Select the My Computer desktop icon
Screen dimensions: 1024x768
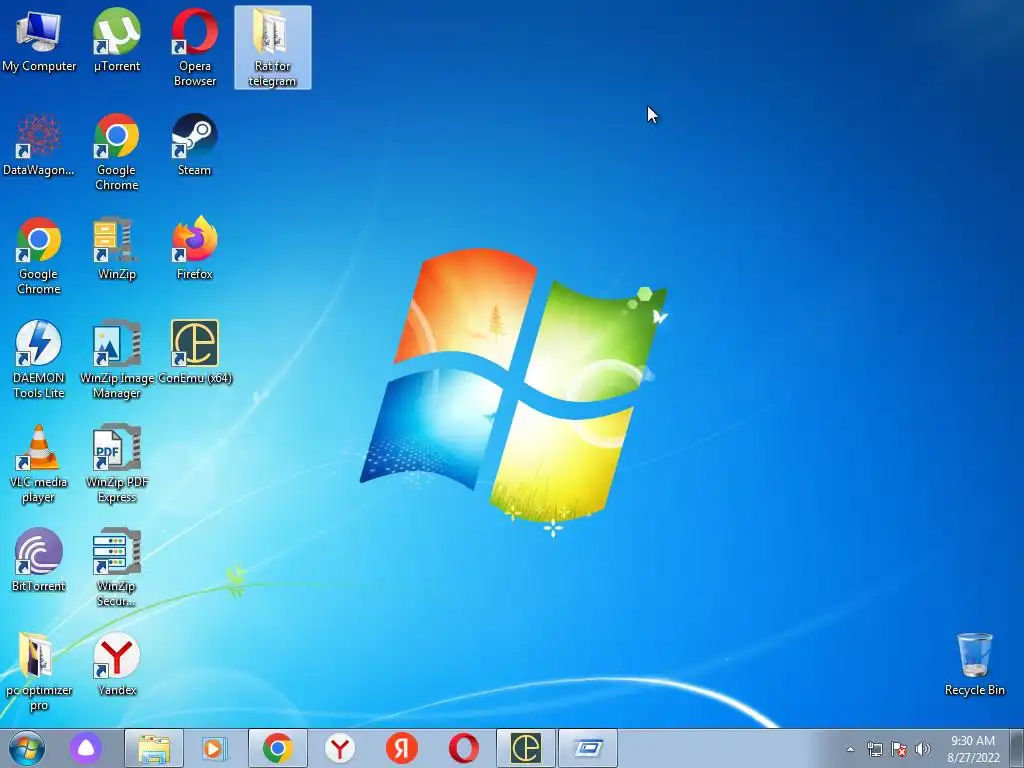(39, 42)
